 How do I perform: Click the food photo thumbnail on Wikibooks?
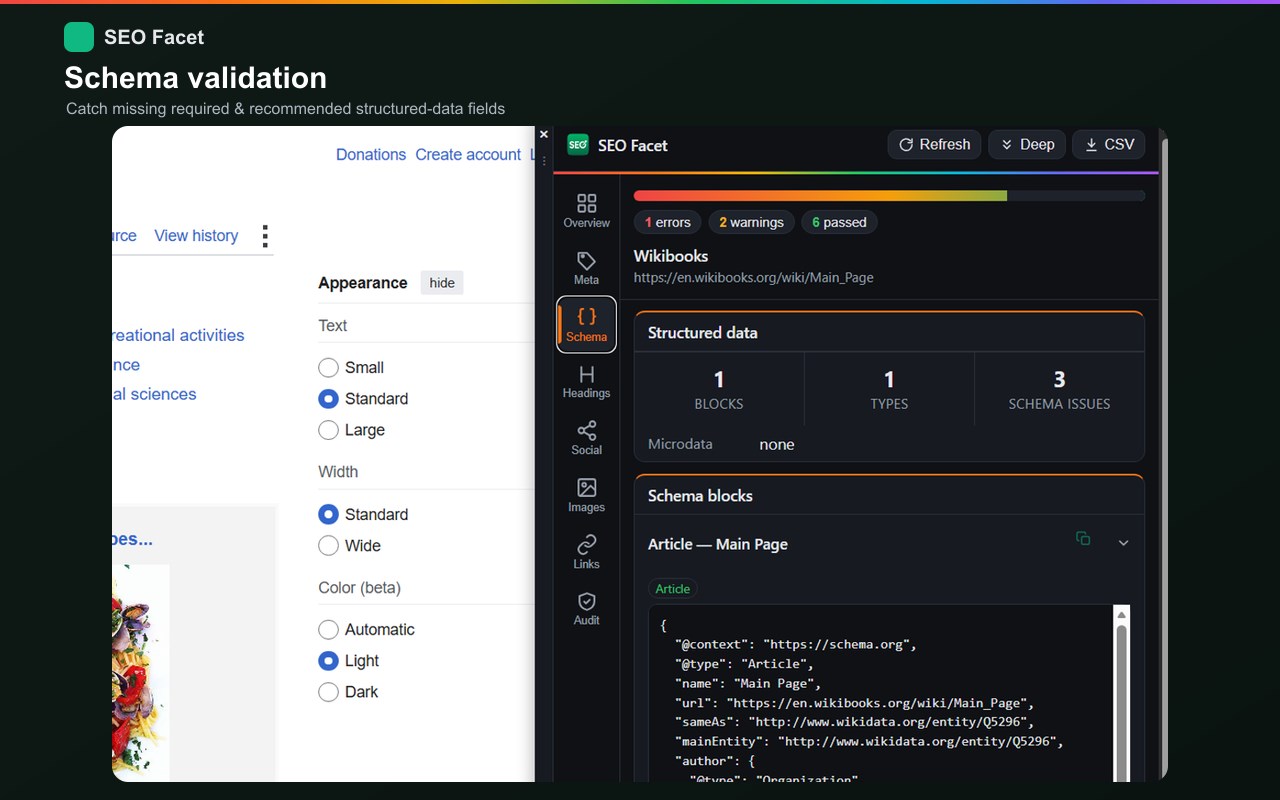pos(141,673)
